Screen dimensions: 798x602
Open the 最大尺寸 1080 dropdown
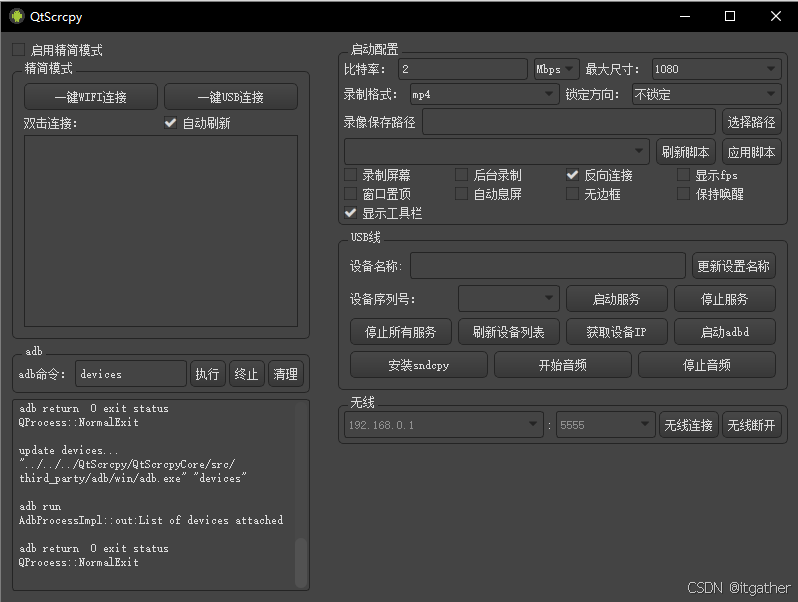point(716,69)
